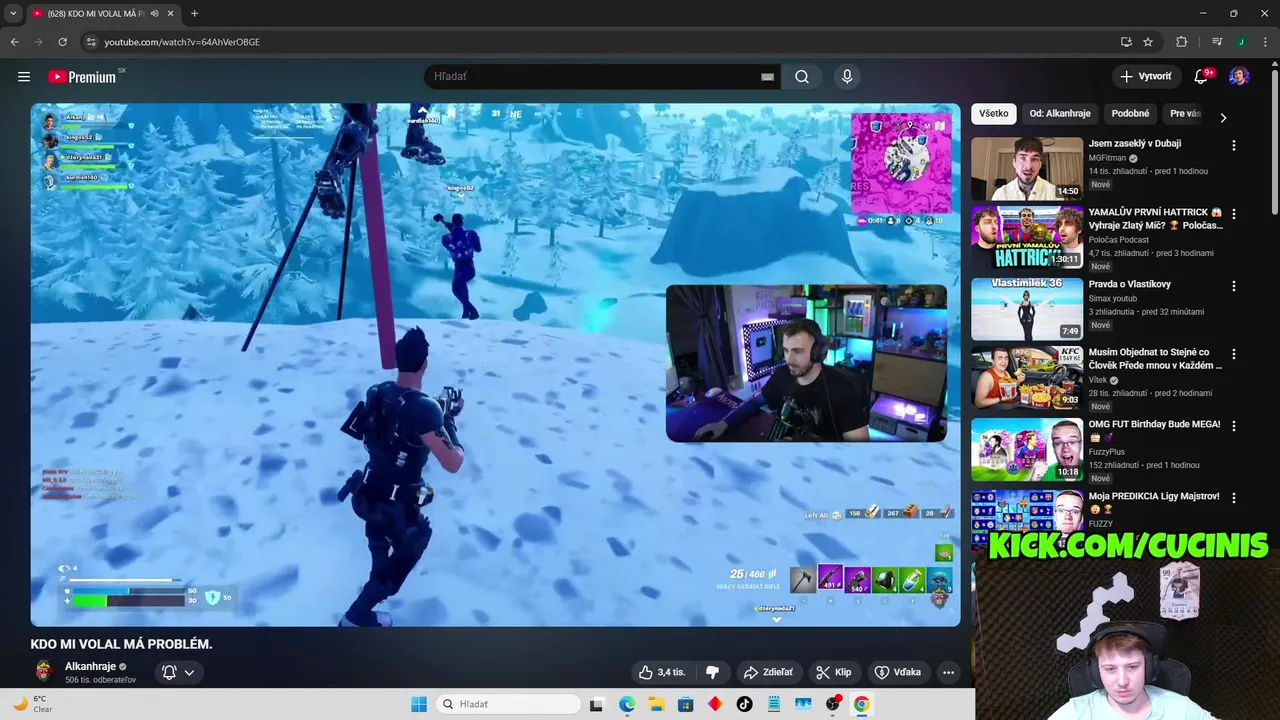Open the Alkanhraje channel avatar
The height and width of the screenshot is (720, 1280).
43,672
